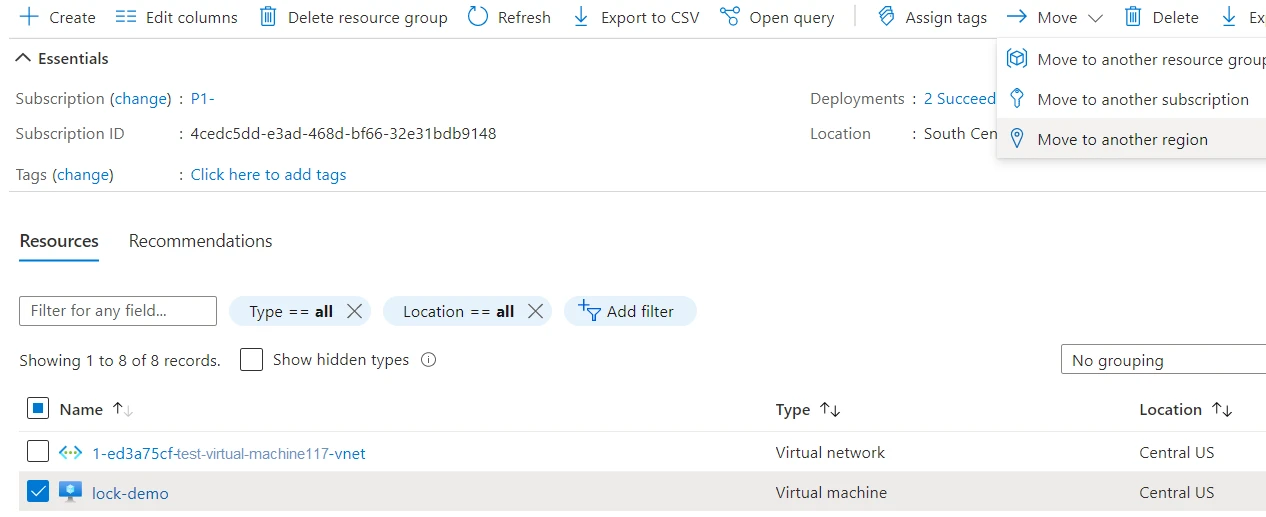The height and width of the screenshot is (517, 1266).
Task: Click the virtual machine icon in lock-demo row
Action: 70,492
